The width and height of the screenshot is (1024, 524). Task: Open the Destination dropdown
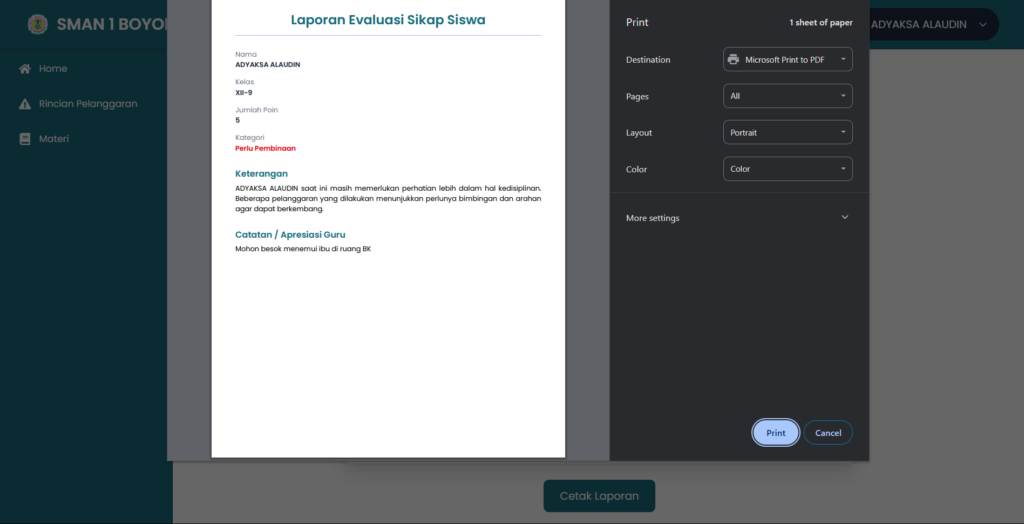pyautogui.click(x=787, y=60)
